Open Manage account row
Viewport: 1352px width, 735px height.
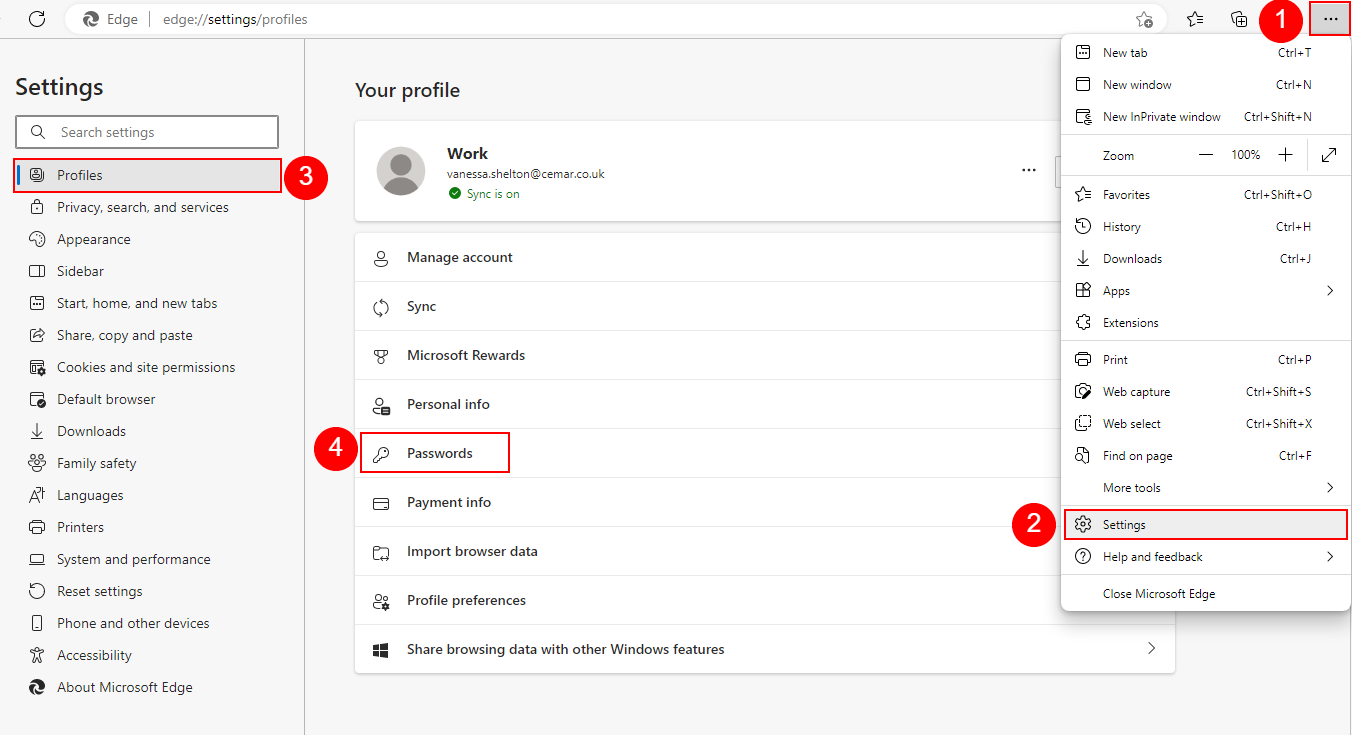point(459,257)
